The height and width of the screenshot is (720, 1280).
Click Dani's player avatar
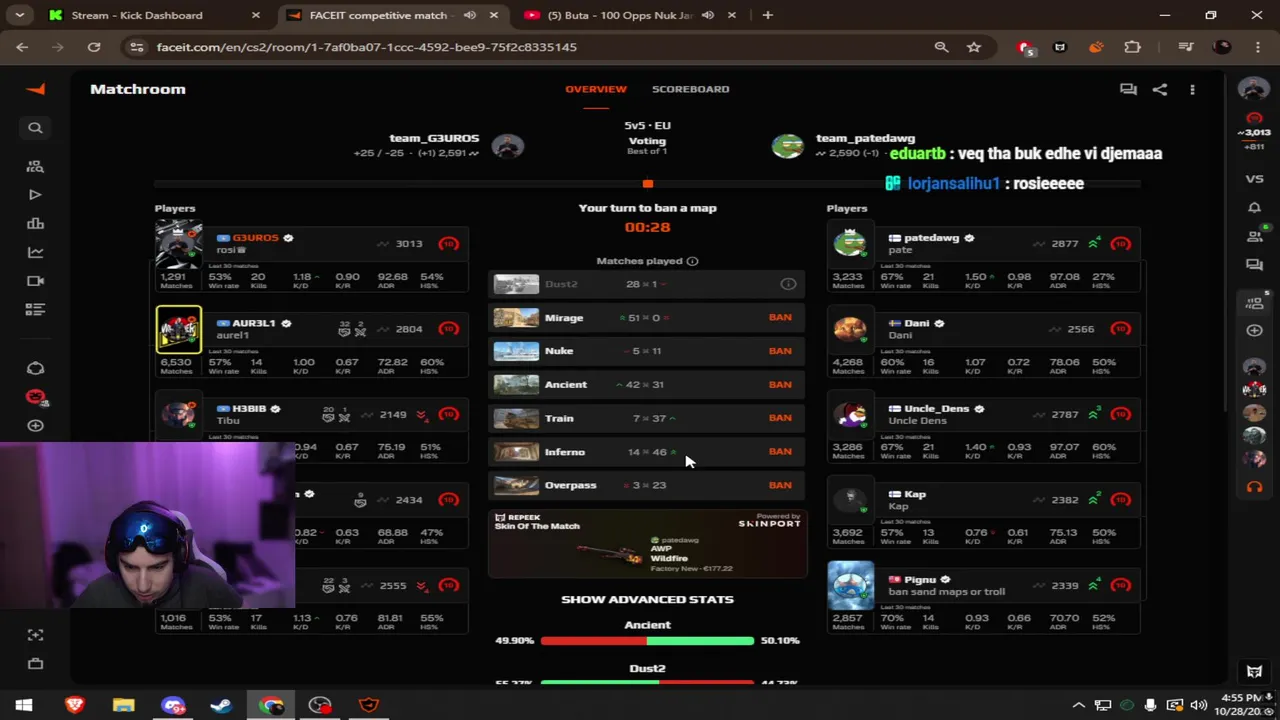point(850,330)
